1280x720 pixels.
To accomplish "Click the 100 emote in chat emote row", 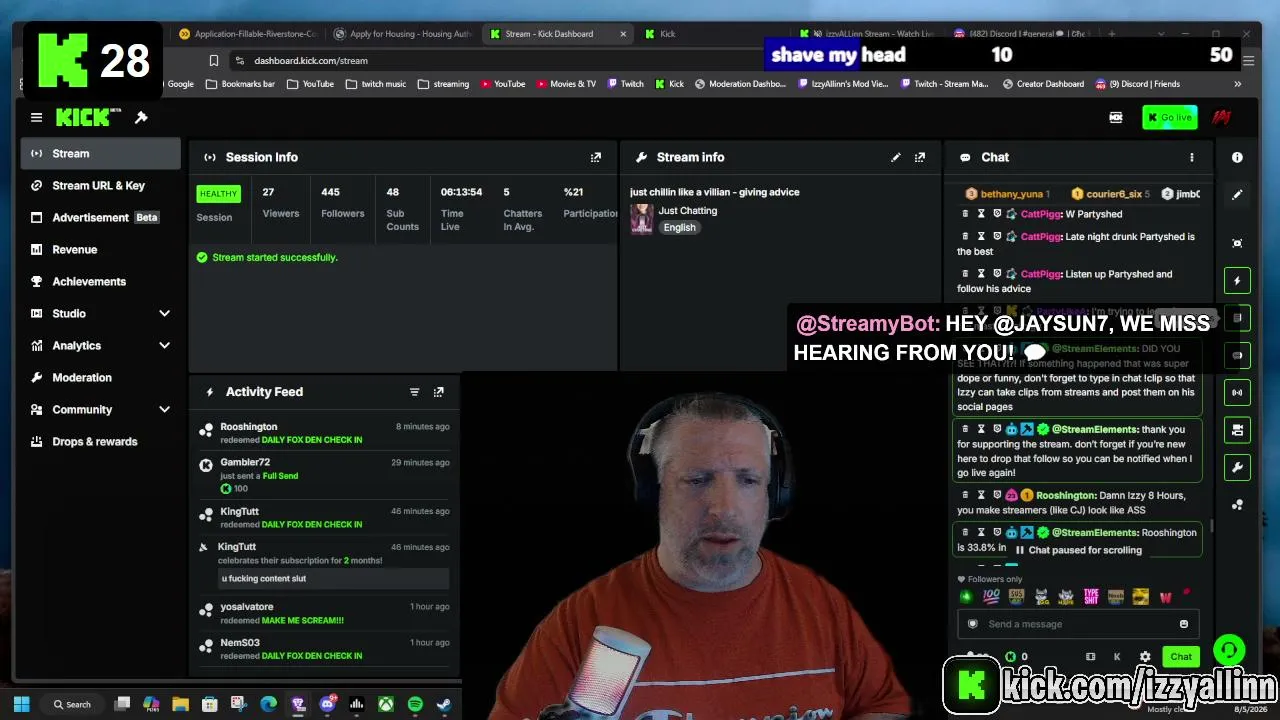I will pos(991,597).
